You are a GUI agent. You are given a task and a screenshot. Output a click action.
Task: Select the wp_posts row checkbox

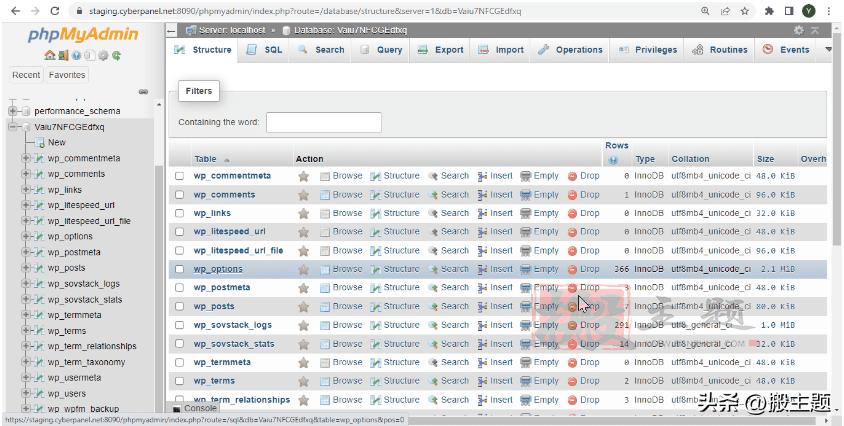click(180, 307)
